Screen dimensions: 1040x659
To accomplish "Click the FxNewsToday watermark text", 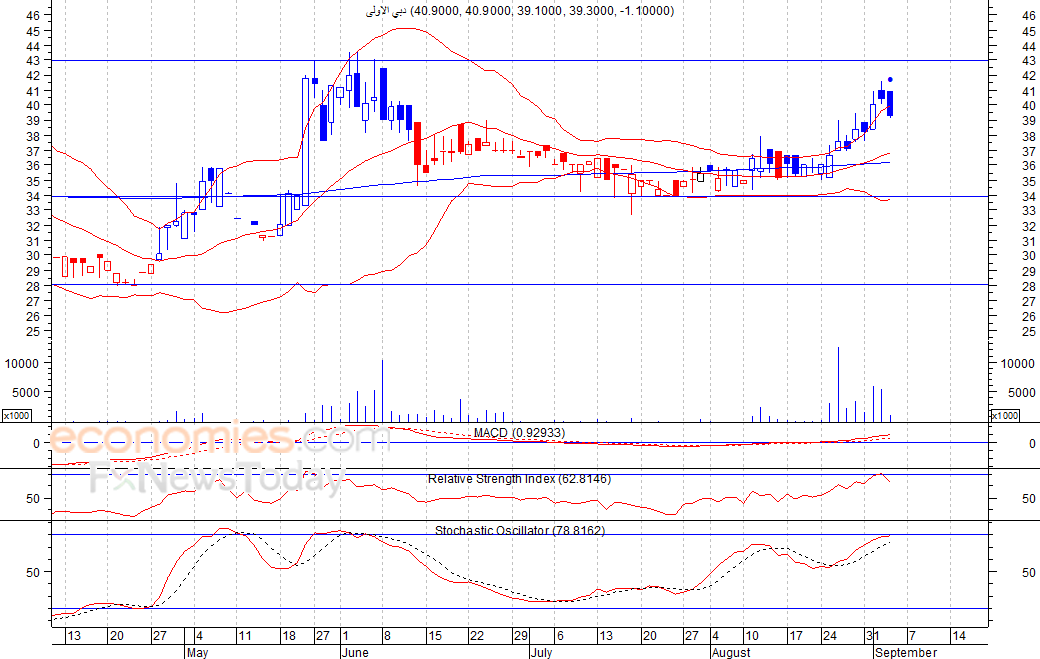I will [x=215, y=479].
